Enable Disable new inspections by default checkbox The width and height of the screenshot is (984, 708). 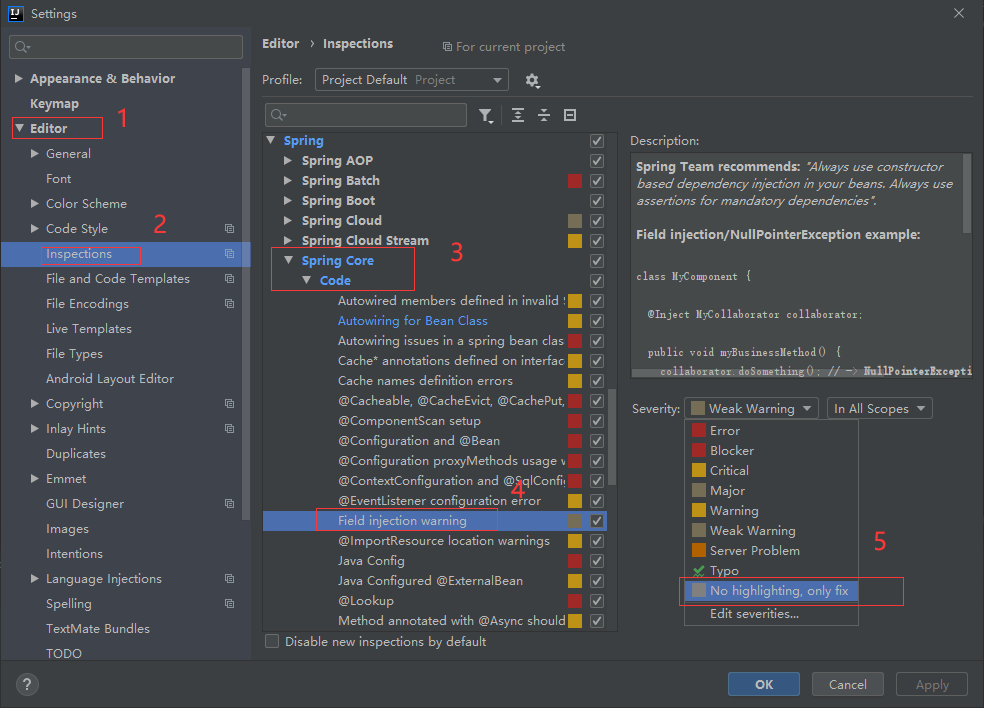[272, 641]
